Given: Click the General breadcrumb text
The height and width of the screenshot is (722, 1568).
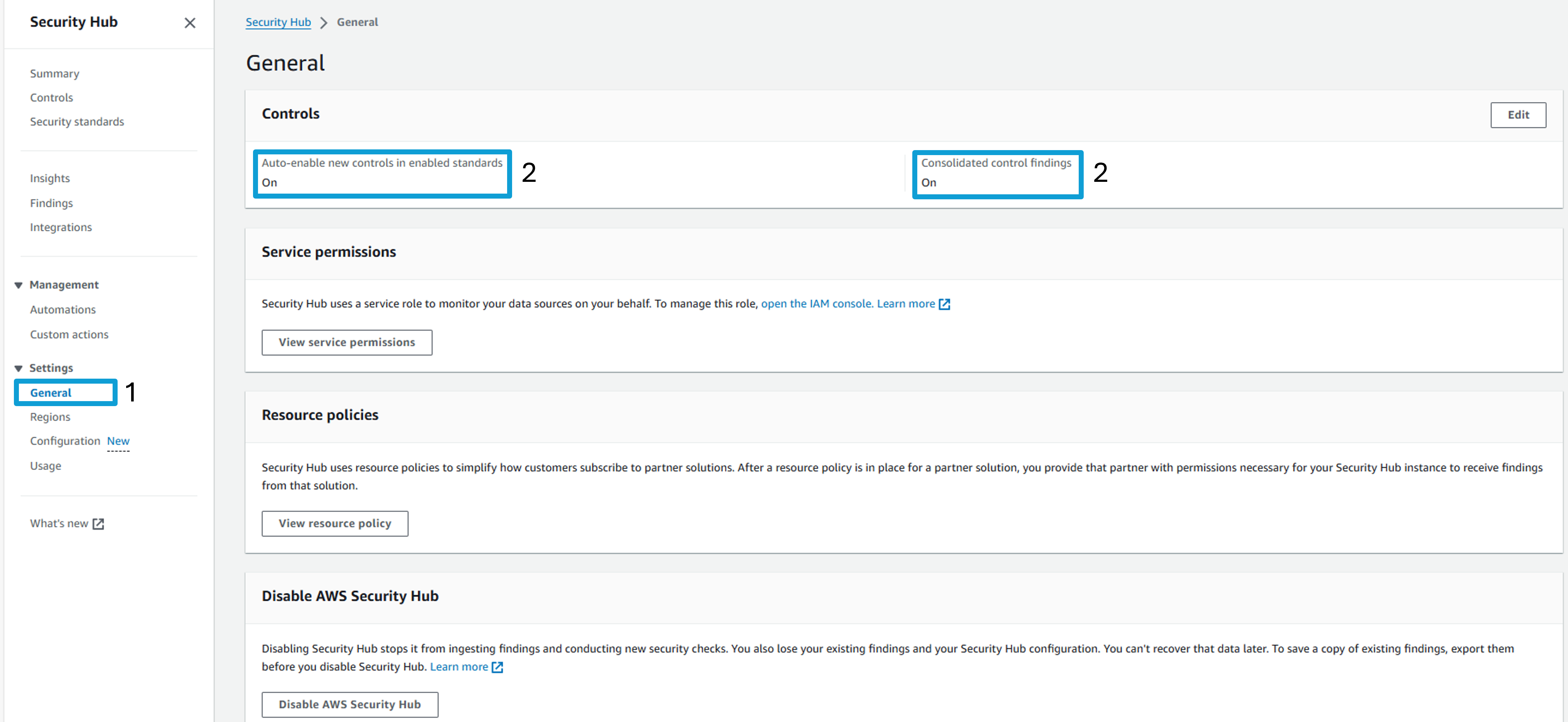Looking at the screenshot, I should click(x=357, y=22).
